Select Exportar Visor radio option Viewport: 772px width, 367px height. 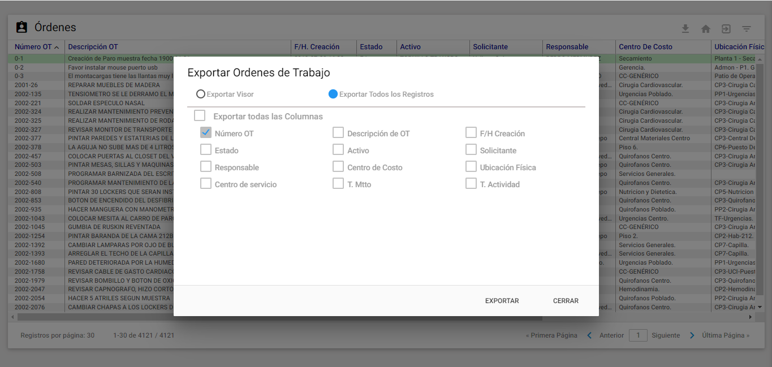tap(200, 94)
